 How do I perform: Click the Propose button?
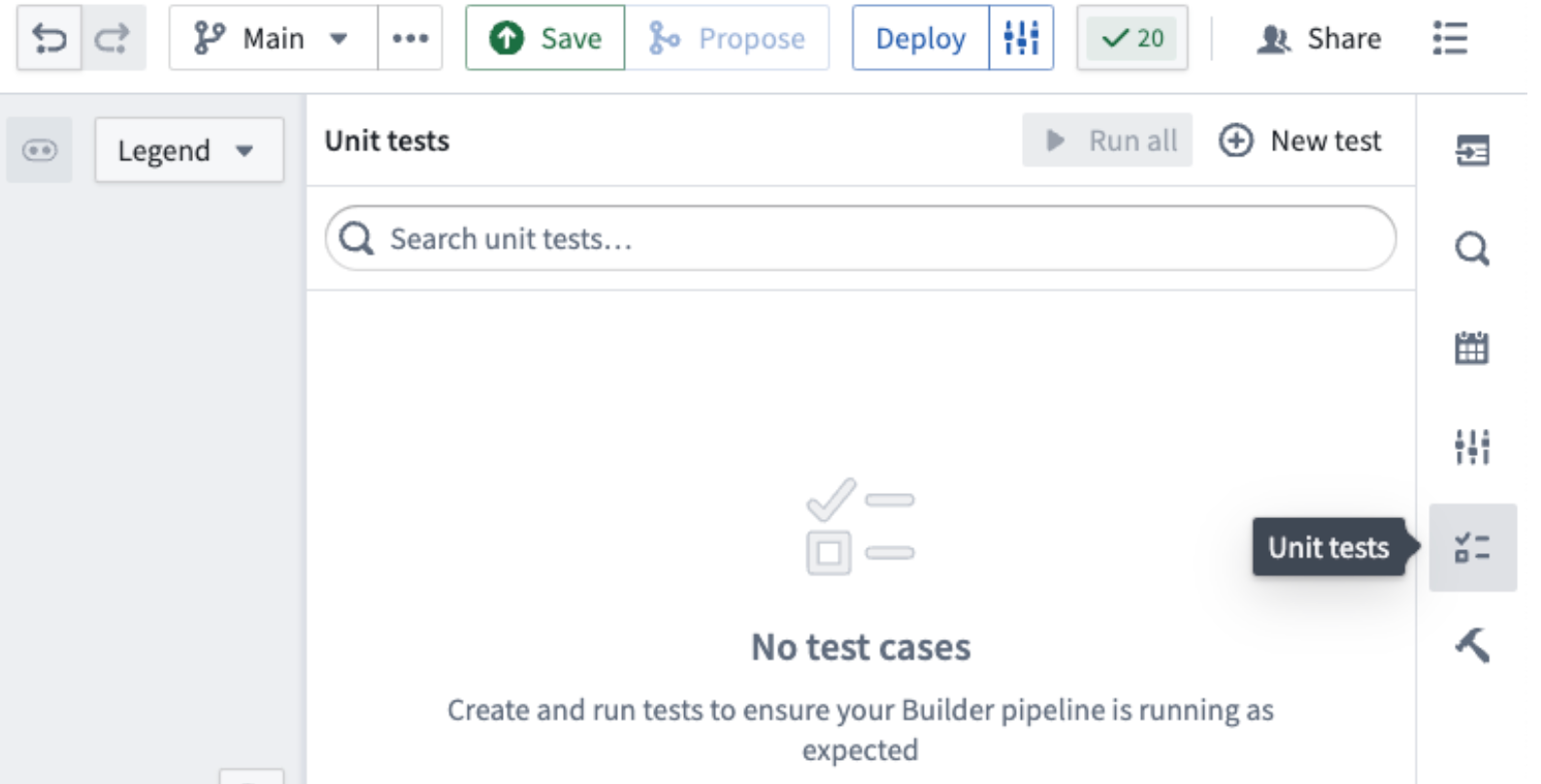click(727, 38)
